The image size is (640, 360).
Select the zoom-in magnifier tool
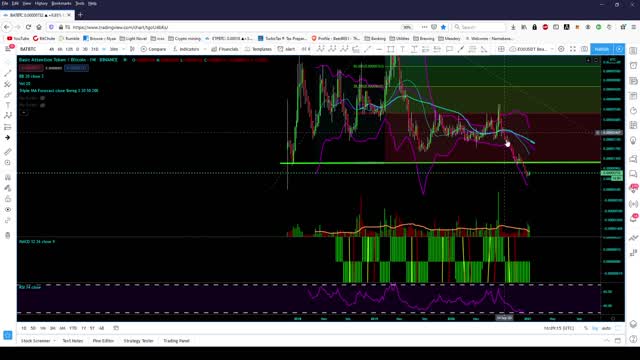coord(8,163)
